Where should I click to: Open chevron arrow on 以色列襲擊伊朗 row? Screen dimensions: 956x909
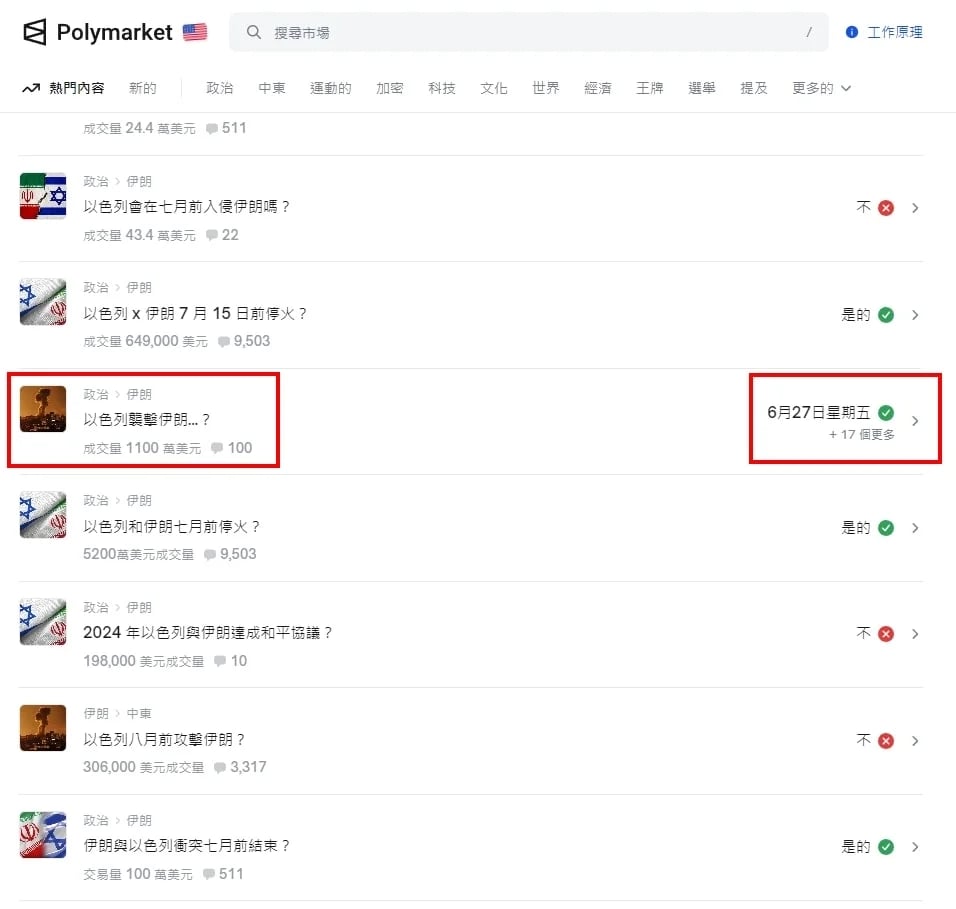coord(915,421)
